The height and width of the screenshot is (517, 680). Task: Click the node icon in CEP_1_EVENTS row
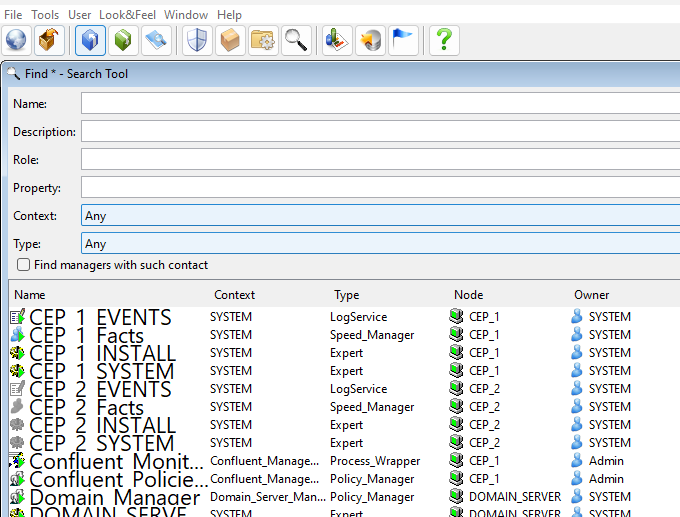[x=456, y=316]
